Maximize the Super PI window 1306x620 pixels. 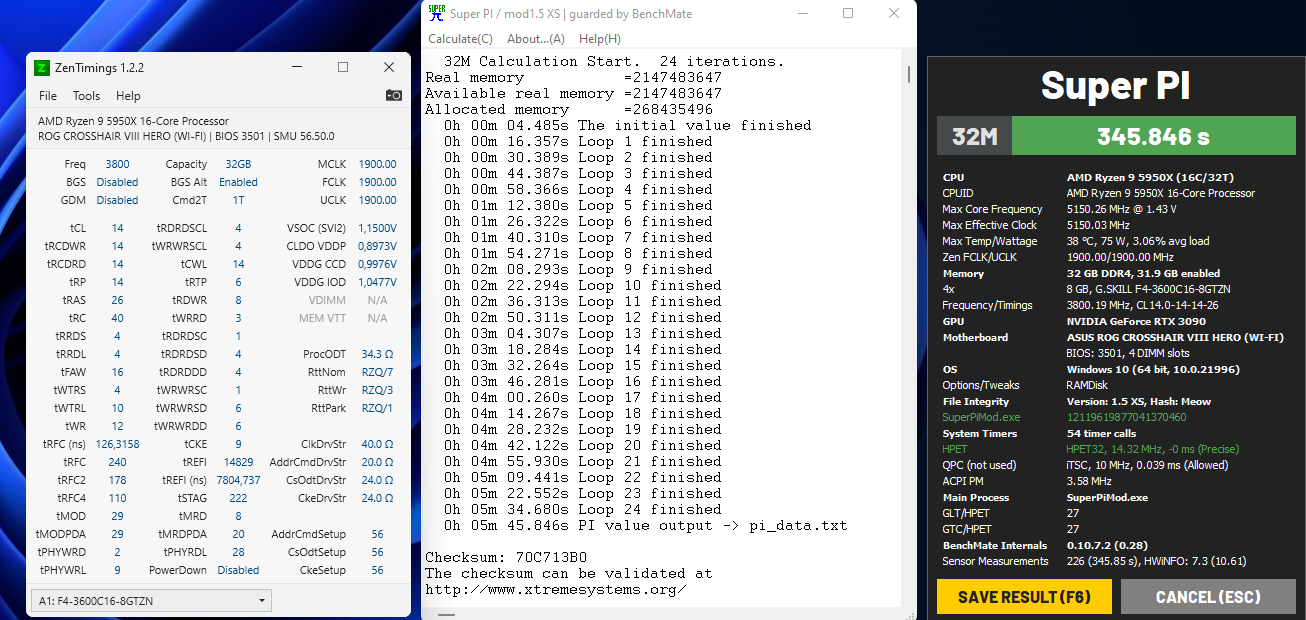click(848, 13)
